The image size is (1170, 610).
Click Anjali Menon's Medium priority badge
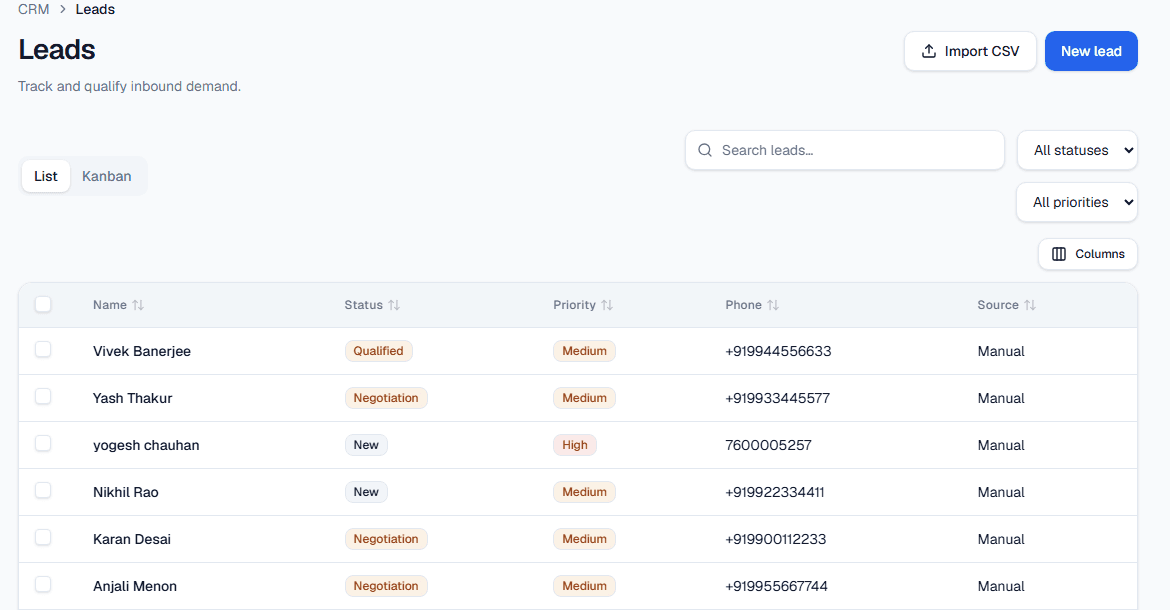coord(584,586)
